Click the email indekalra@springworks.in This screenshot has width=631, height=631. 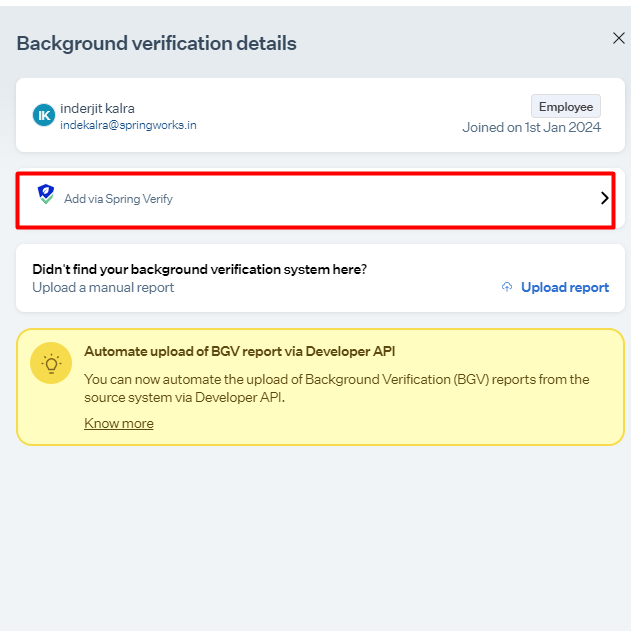pos(128,125)
